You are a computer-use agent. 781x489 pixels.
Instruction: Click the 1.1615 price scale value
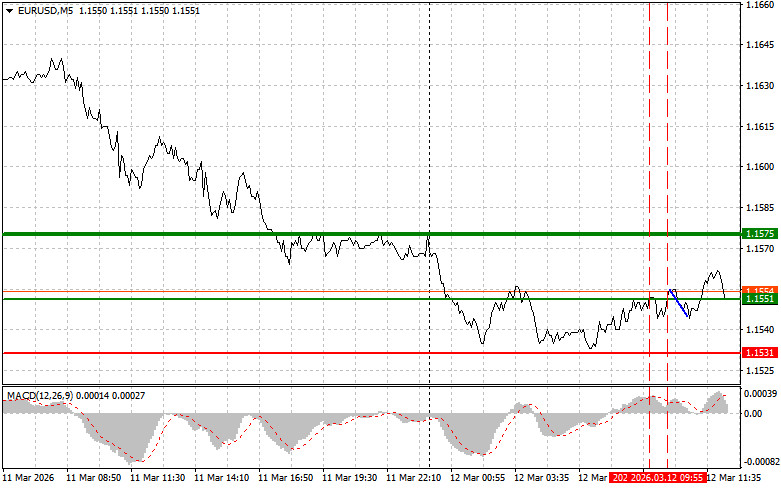(x=760, y=126)
